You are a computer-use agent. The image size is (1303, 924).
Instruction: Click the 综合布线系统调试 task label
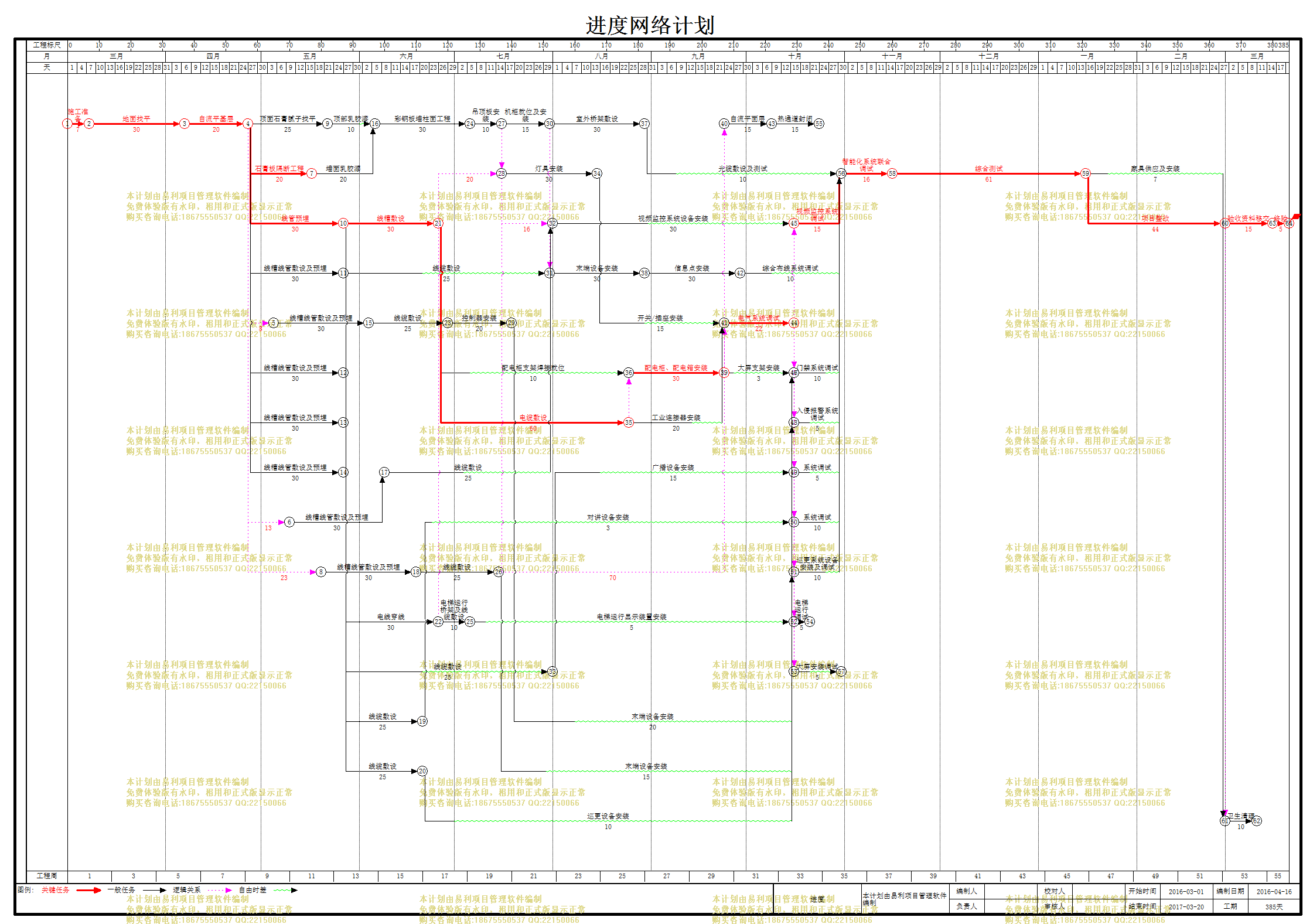pos(790,268)
